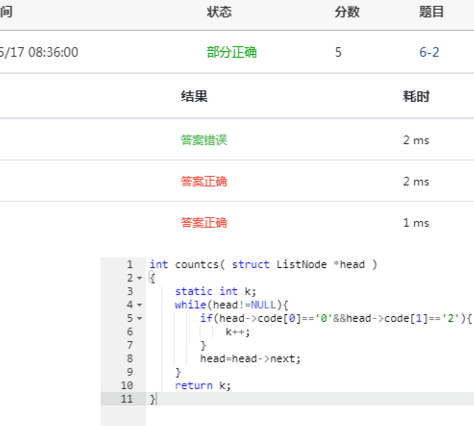Click the 耗时 column header

[x=416, y=96]
